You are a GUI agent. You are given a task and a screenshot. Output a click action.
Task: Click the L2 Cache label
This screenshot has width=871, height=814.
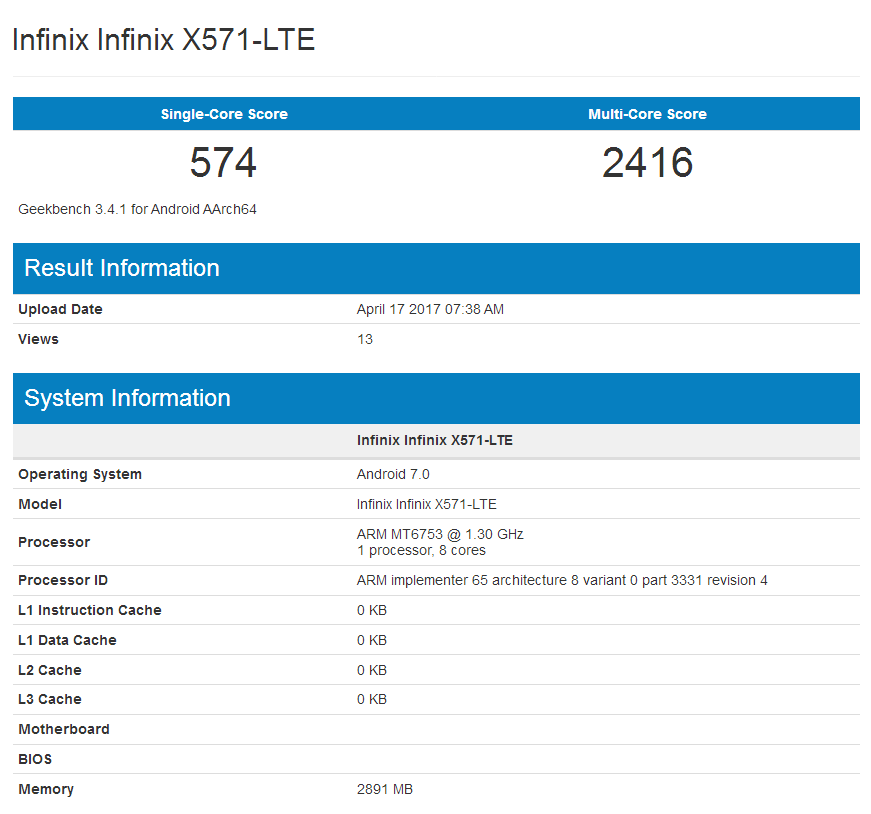pyautogui.click(x=49, y=670)
